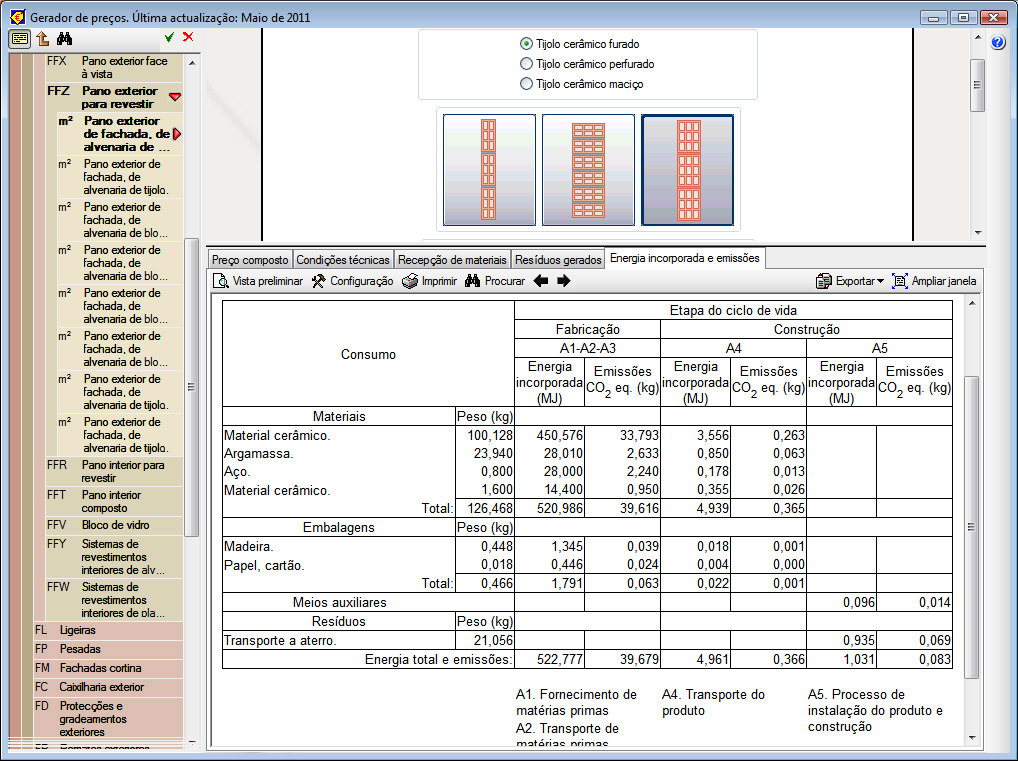Go to next page with right arrow
The image size is (1018, 761).
pos(564,281)
